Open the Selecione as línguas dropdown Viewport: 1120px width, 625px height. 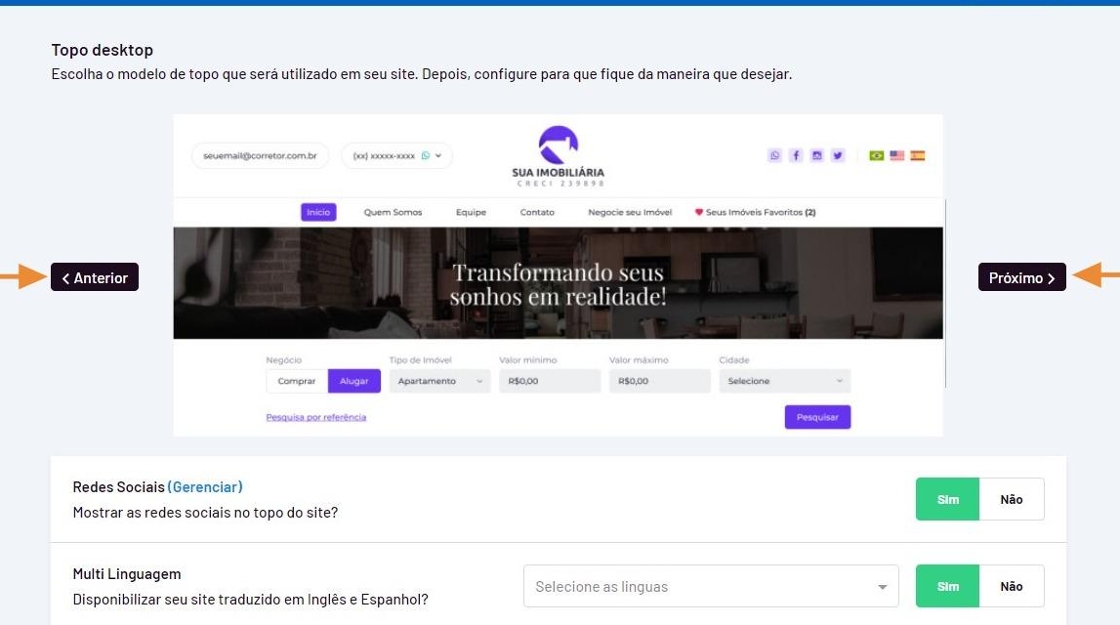tap(711, 586)
